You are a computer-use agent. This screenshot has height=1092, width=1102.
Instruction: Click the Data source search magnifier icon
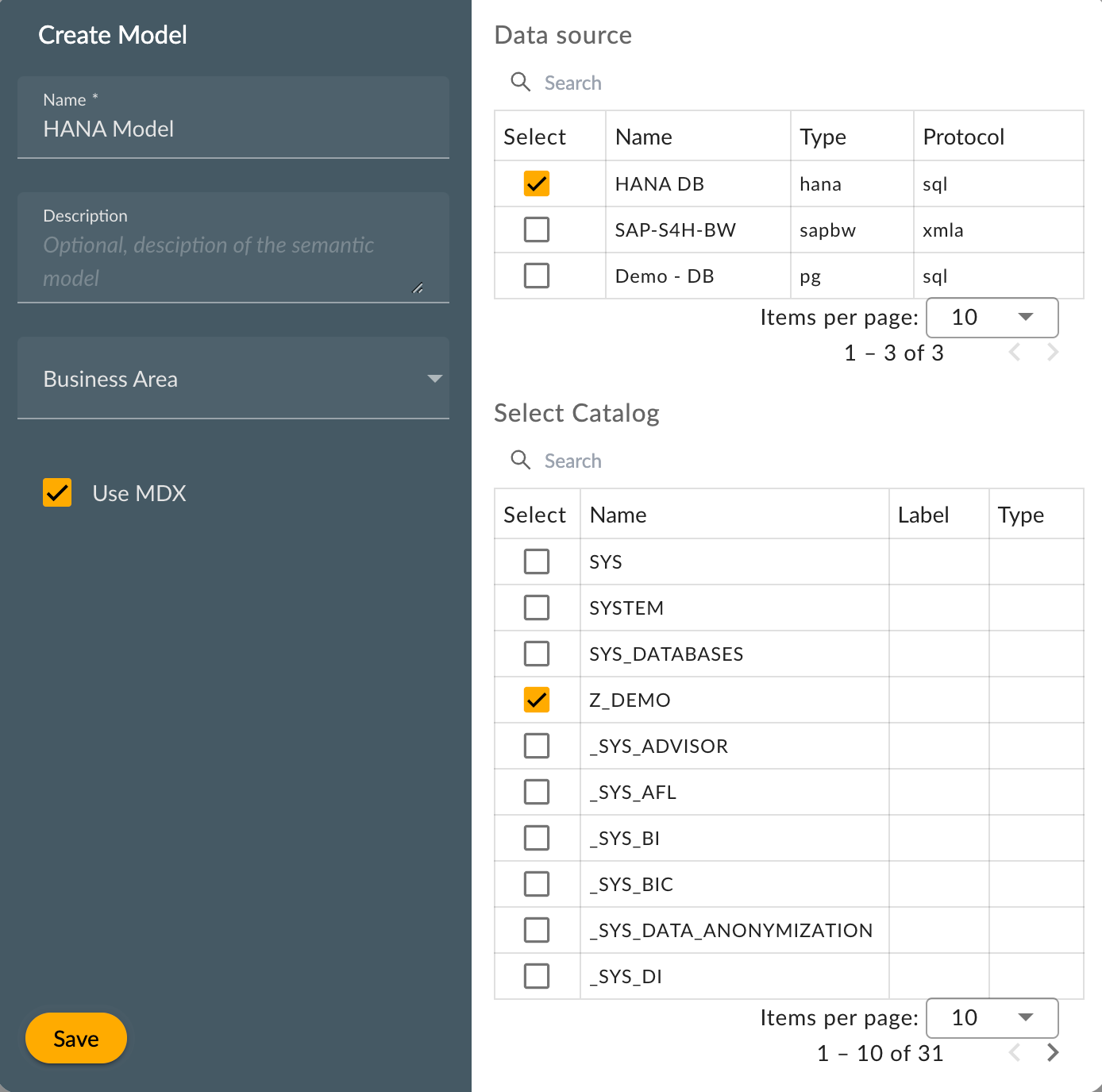pos(521,82)
